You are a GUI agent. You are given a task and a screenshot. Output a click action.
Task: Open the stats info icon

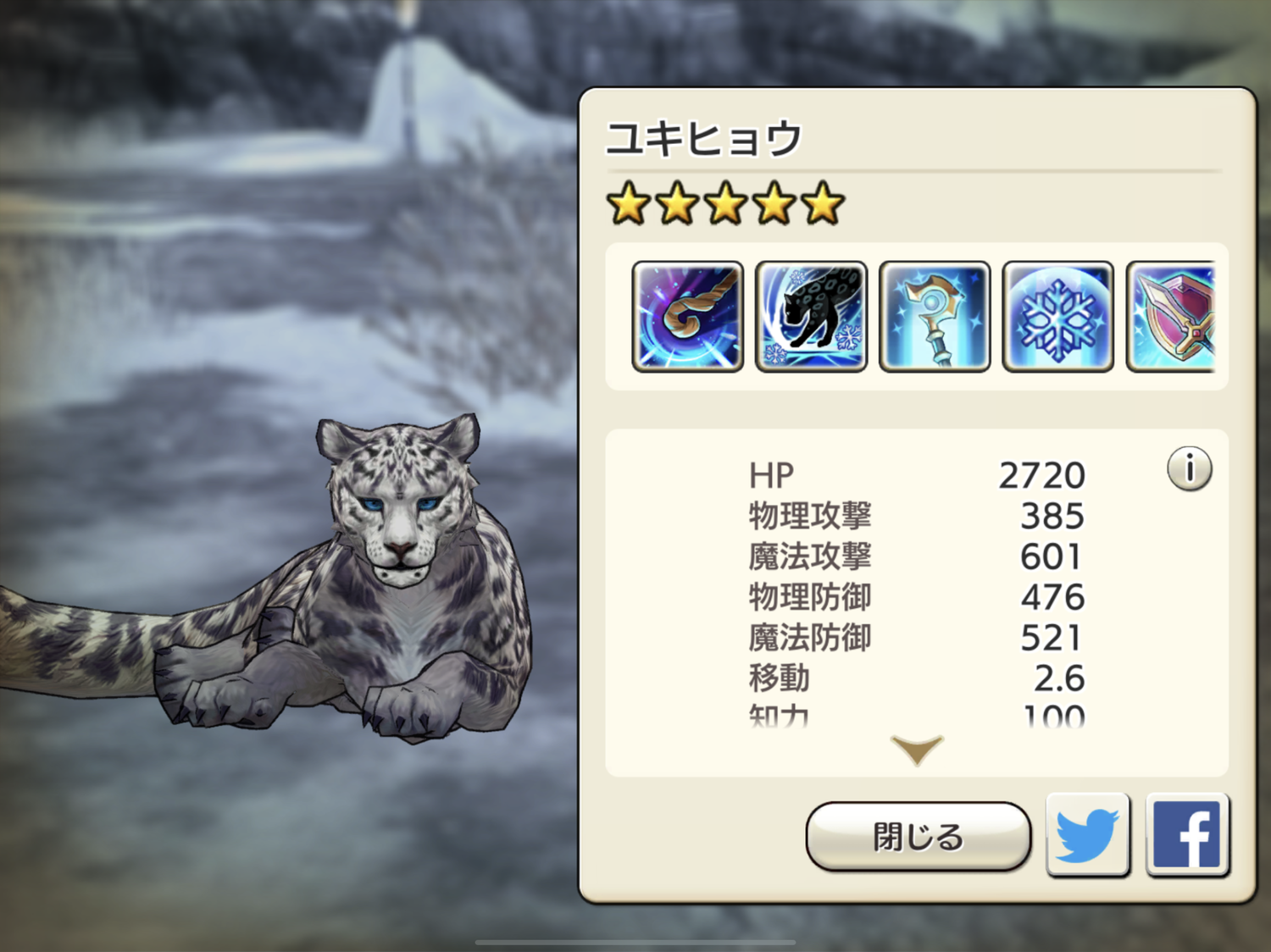1190,468
